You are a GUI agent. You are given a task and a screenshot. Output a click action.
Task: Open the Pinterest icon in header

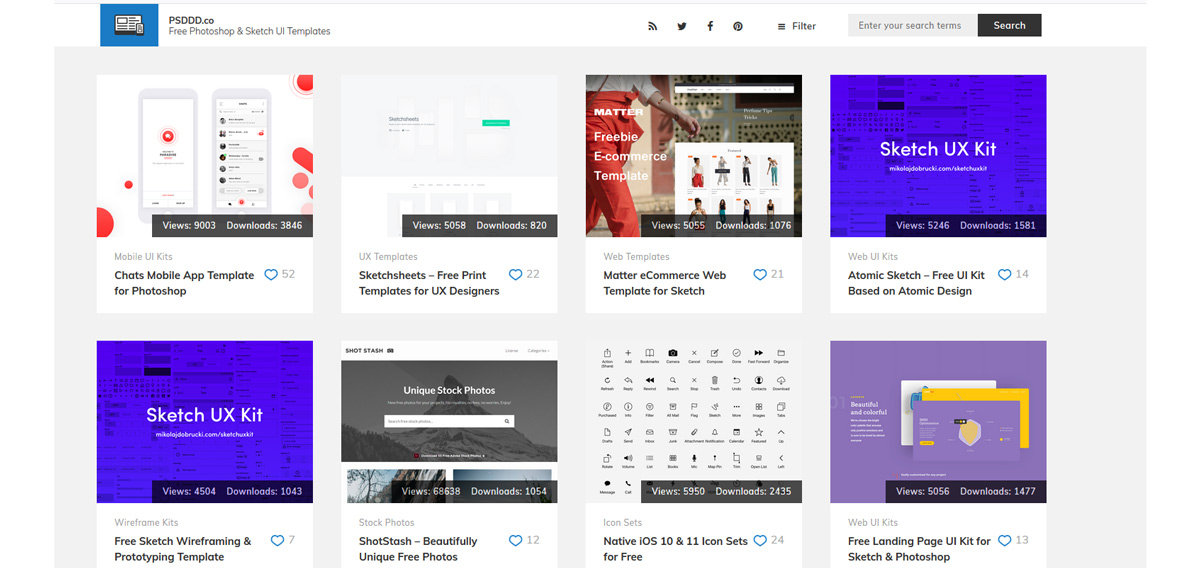tap(738, 26)
